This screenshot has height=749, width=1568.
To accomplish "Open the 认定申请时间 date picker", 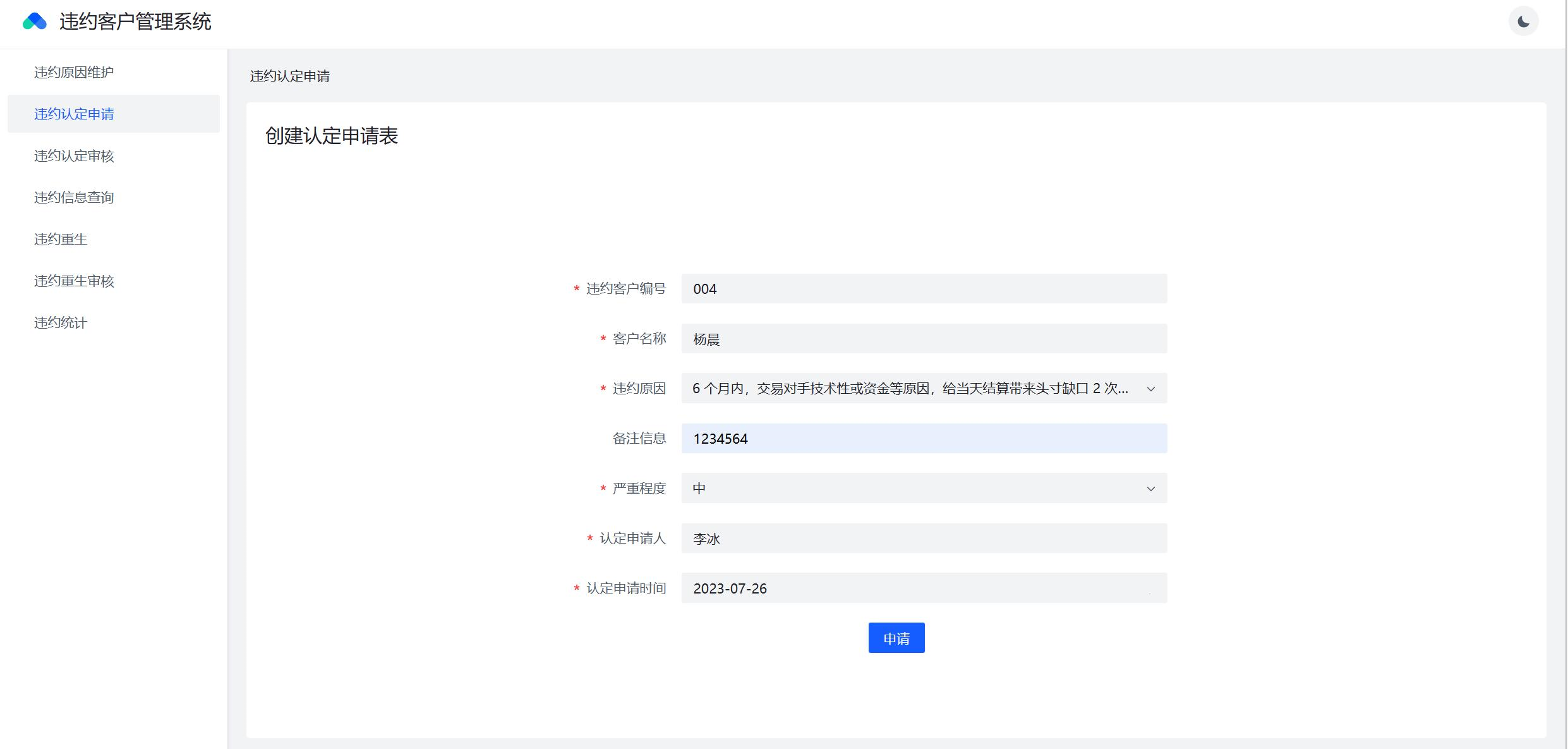I will pos(924,588).
